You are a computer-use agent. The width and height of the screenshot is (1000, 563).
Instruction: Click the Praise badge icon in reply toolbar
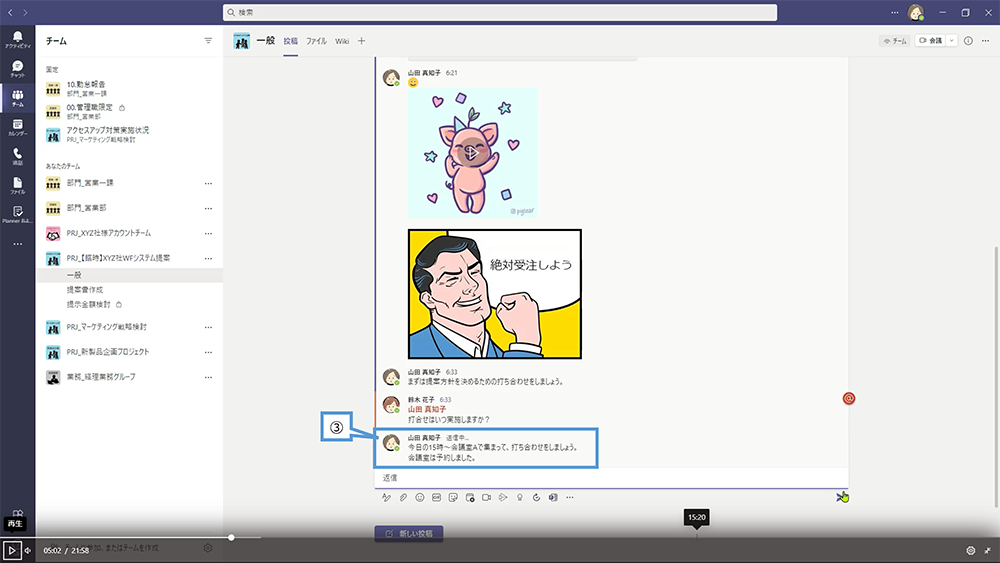[520, 497]
